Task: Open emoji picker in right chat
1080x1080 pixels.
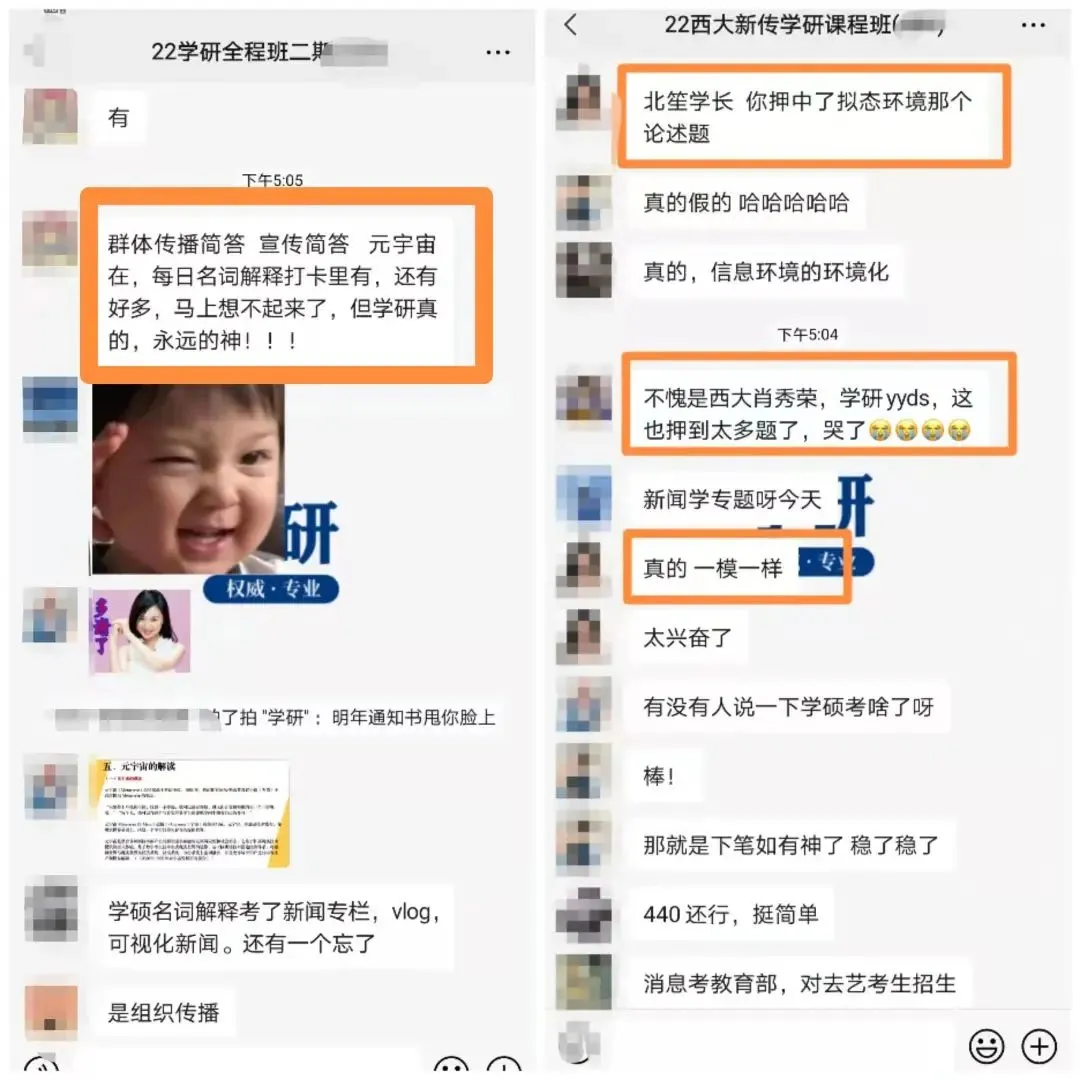Action: [x=986, y=1046]
